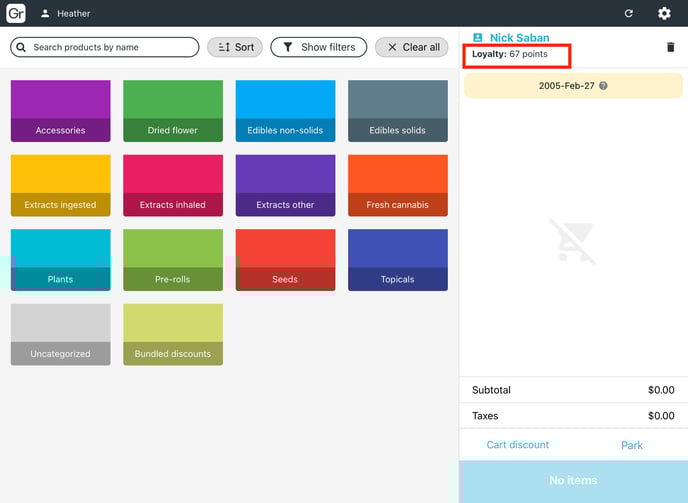This screenshot has height=503, width=688.
Task: Click the birthdate help question mark icon
Action: (x=603, y=86)
